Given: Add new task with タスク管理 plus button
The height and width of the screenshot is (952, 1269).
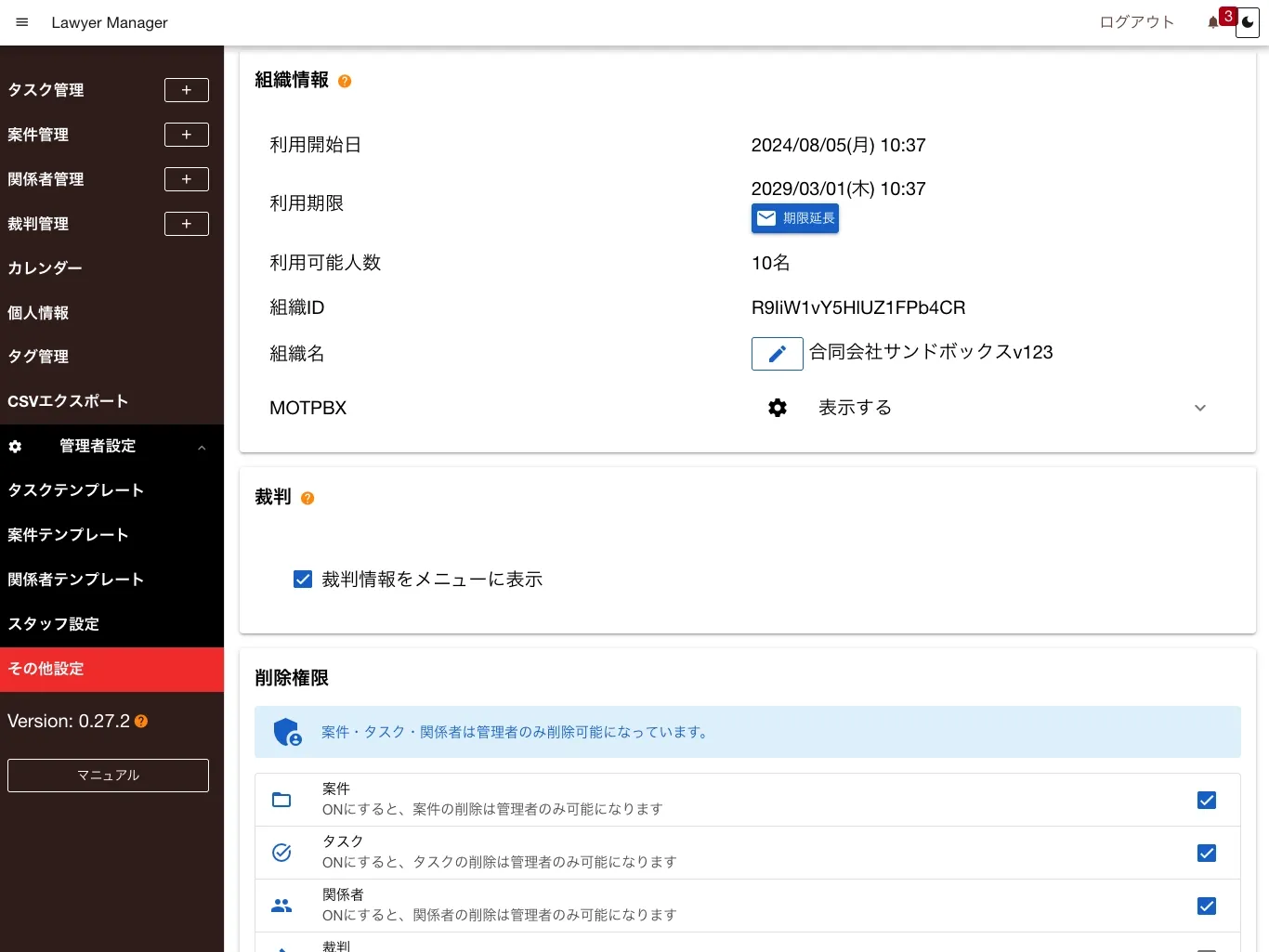Looking at the screenshot, I should [187, 90].
